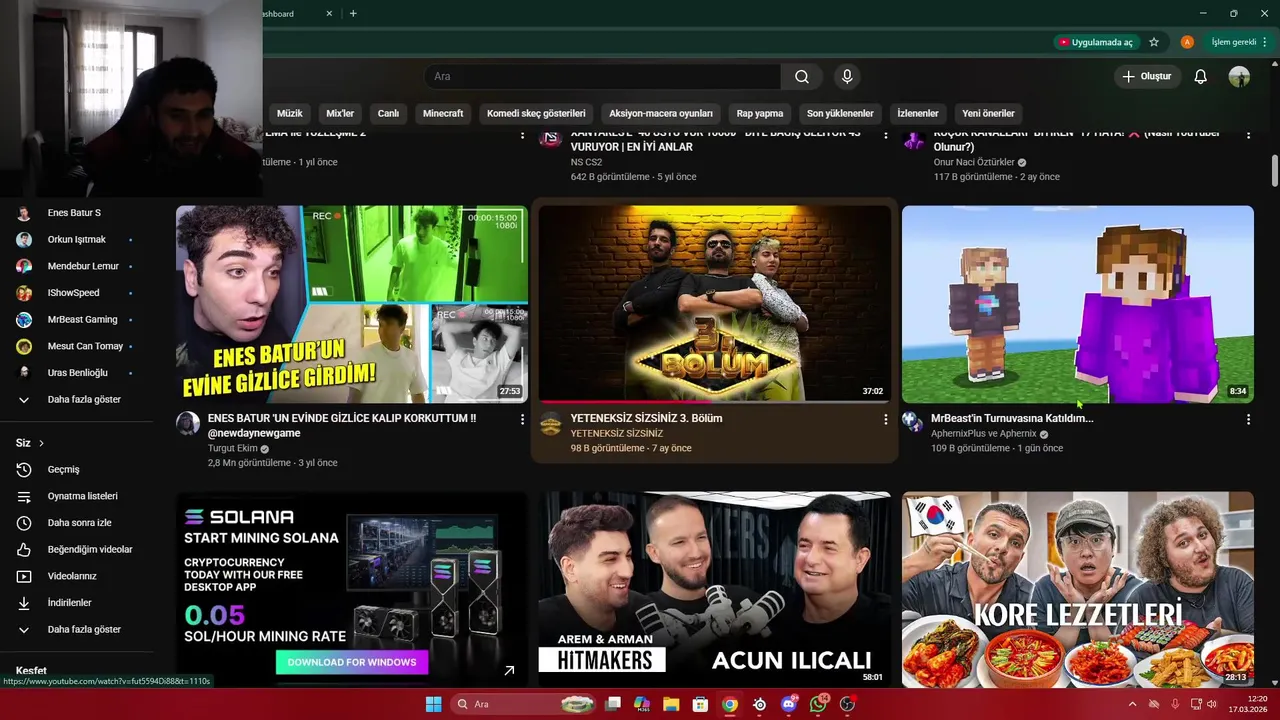Open Daha sonra izle watch later
1280x720 pixels.
tap(80, 523)
